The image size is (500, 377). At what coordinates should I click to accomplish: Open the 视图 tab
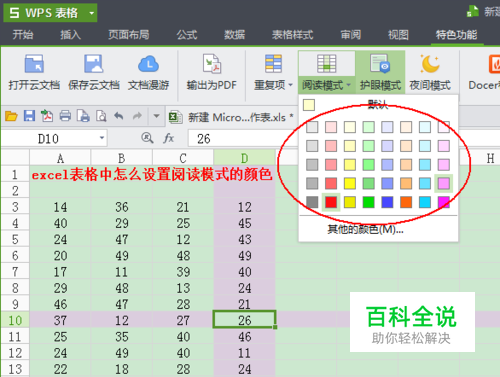398,35
